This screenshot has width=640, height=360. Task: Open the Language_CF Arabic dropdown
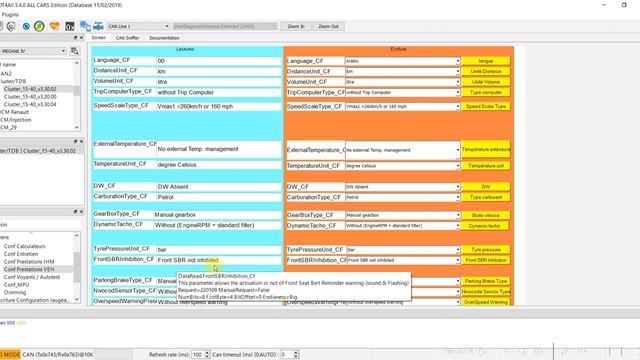[x=403, y=61]
